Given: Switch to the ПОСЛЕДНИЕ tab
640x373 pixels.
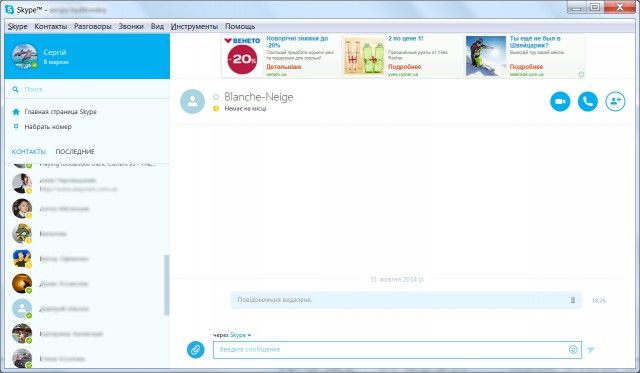Looking at the screenshot, I should pos(75,151).
